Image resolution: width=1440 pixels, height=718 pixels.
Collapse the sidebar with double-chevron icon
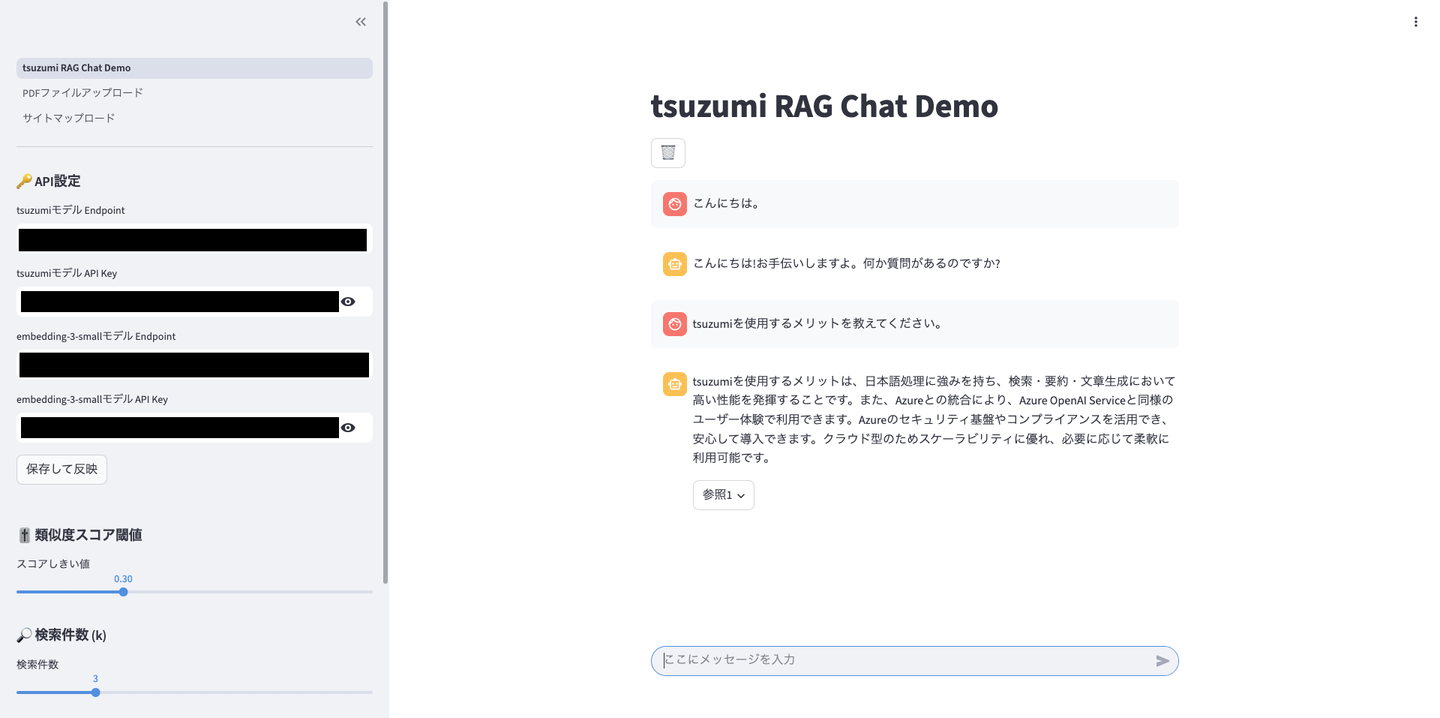pyautogui.click(x=361, y=22)
